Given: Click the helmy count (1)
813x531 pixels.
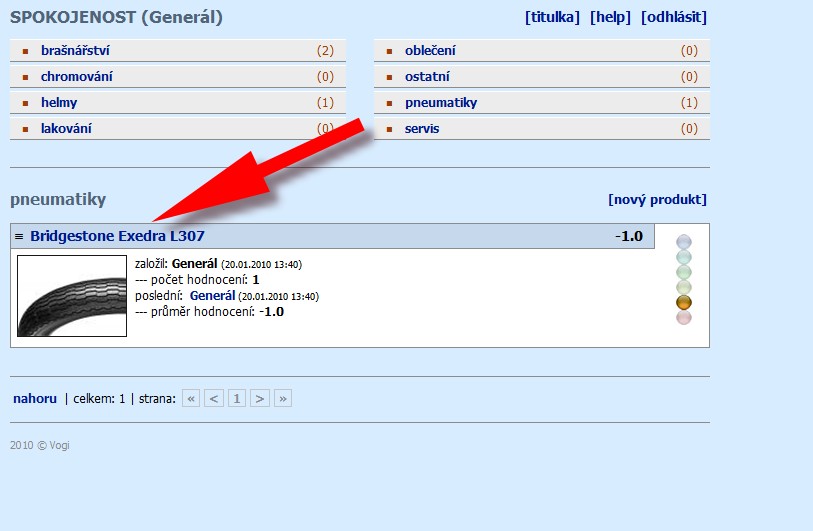Looking at the screenshot, I should (326, 103).
